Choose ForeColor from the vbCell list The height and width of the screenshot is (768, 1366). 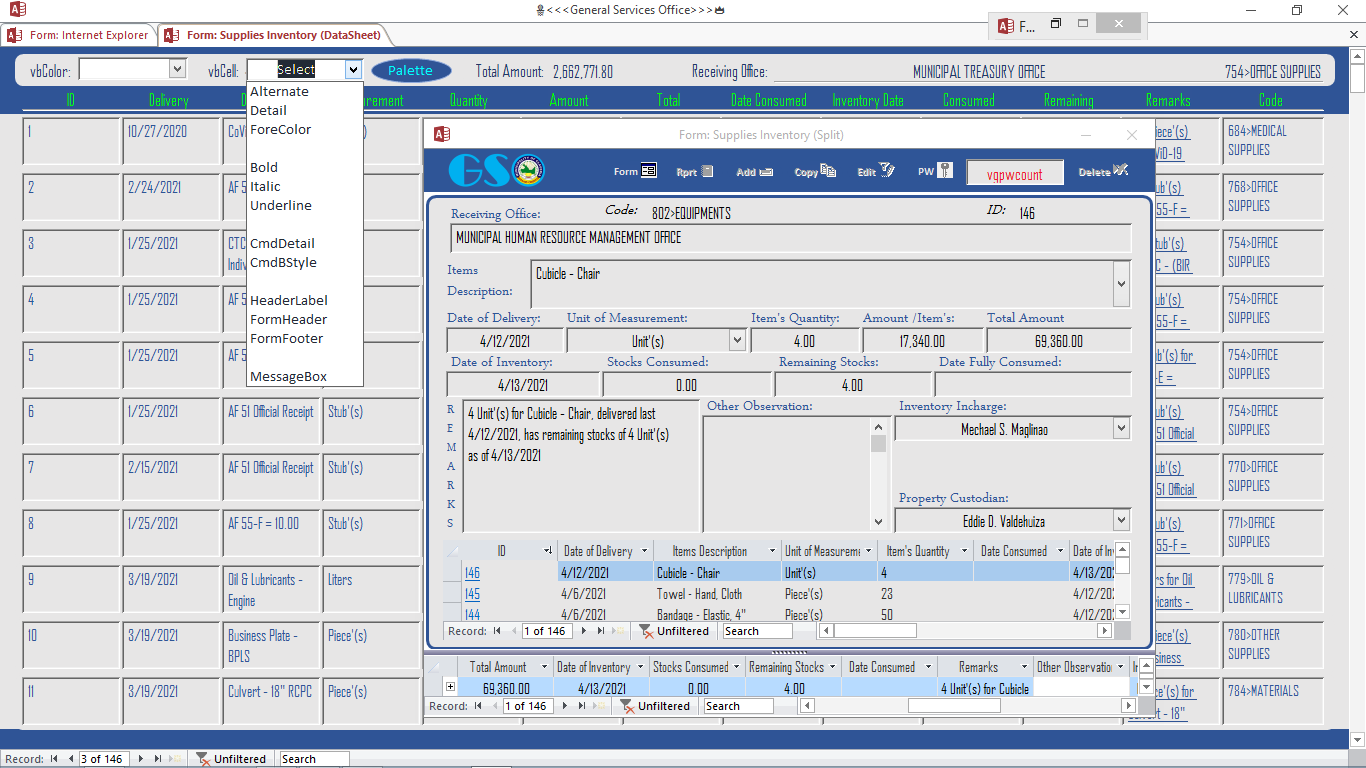click(280, 129)
